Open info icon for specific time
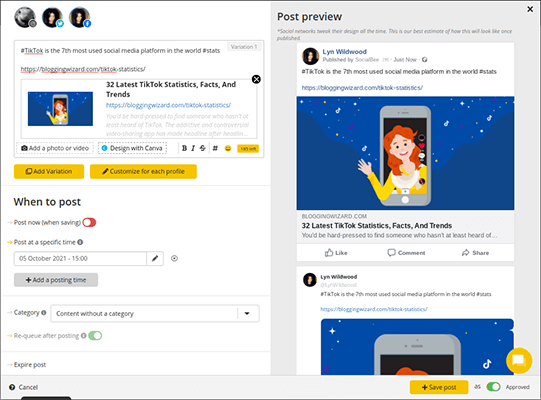The height and width of the screenshot is (400, 541). click(80, 242)
